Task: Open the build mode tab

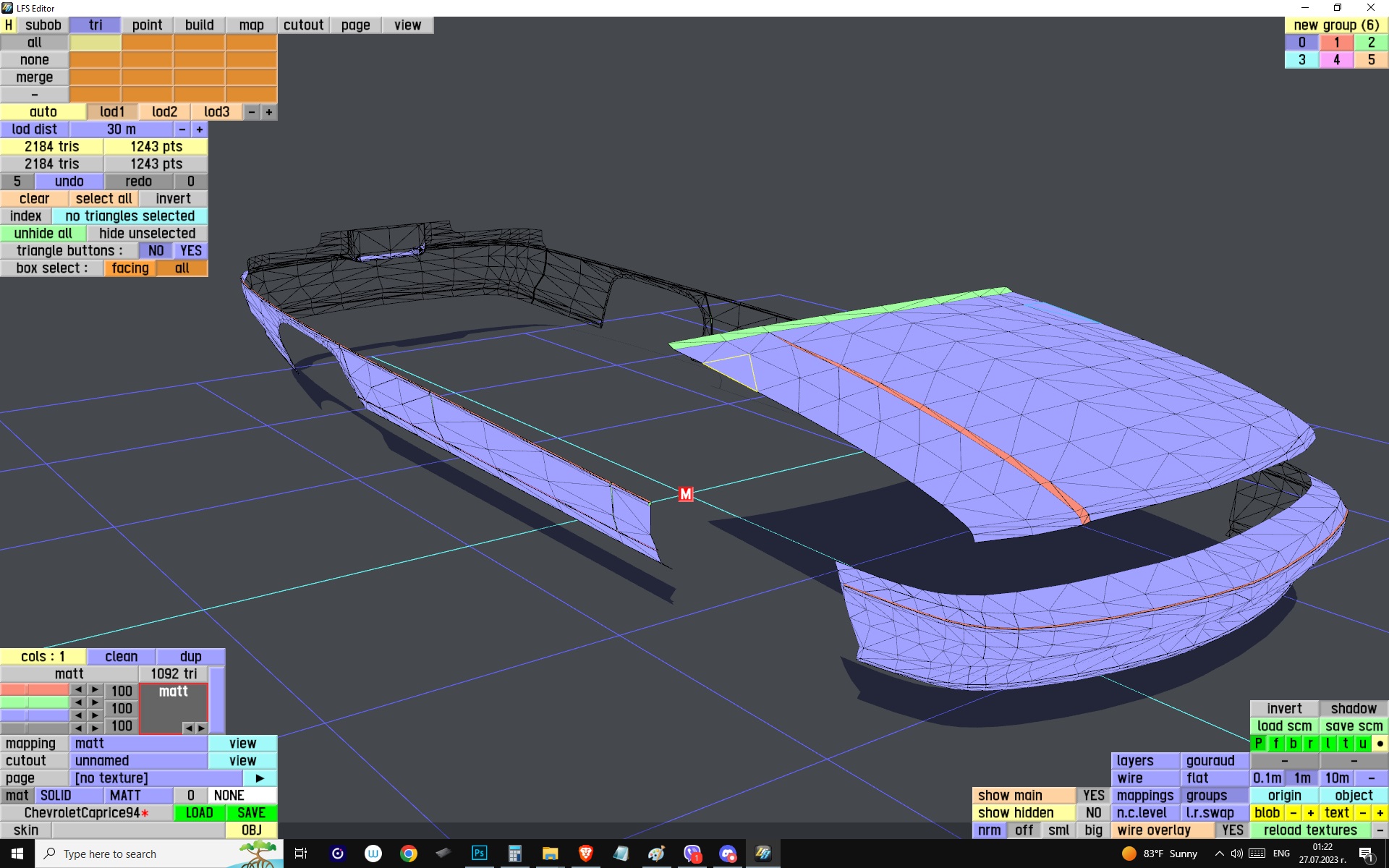Action: coord(199,25)
